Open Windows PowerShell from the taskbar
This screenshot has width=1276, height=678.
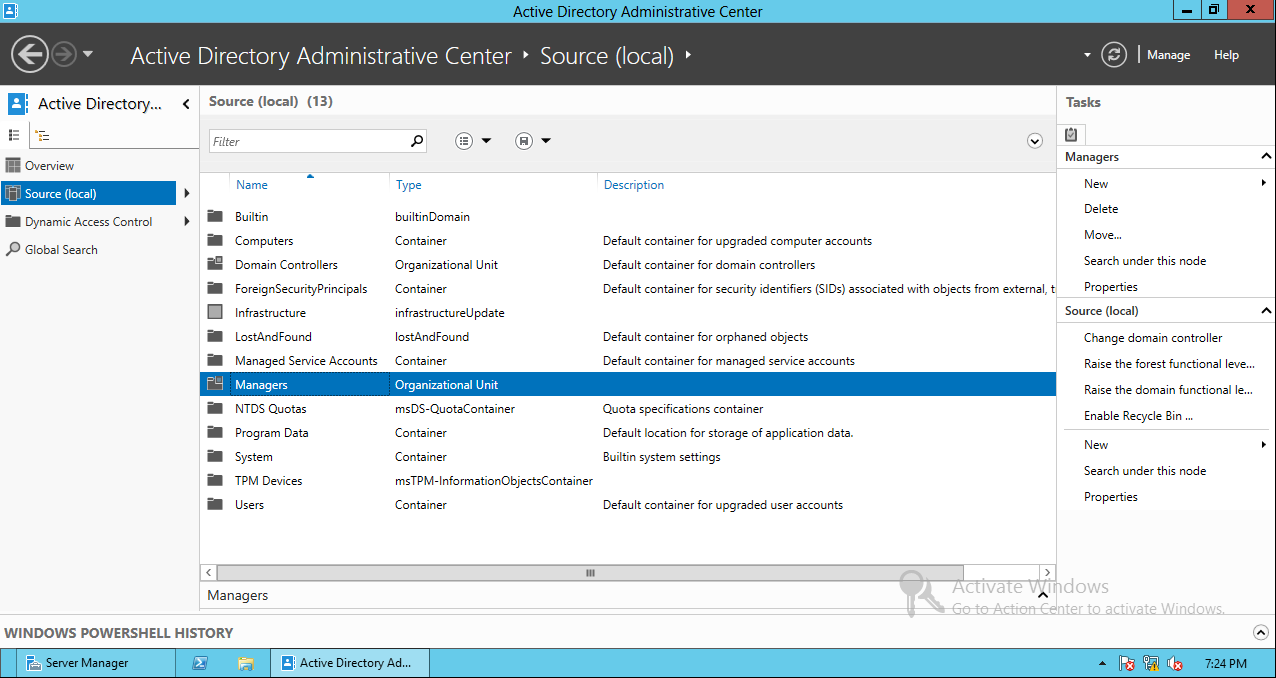(x=201, y=662)
